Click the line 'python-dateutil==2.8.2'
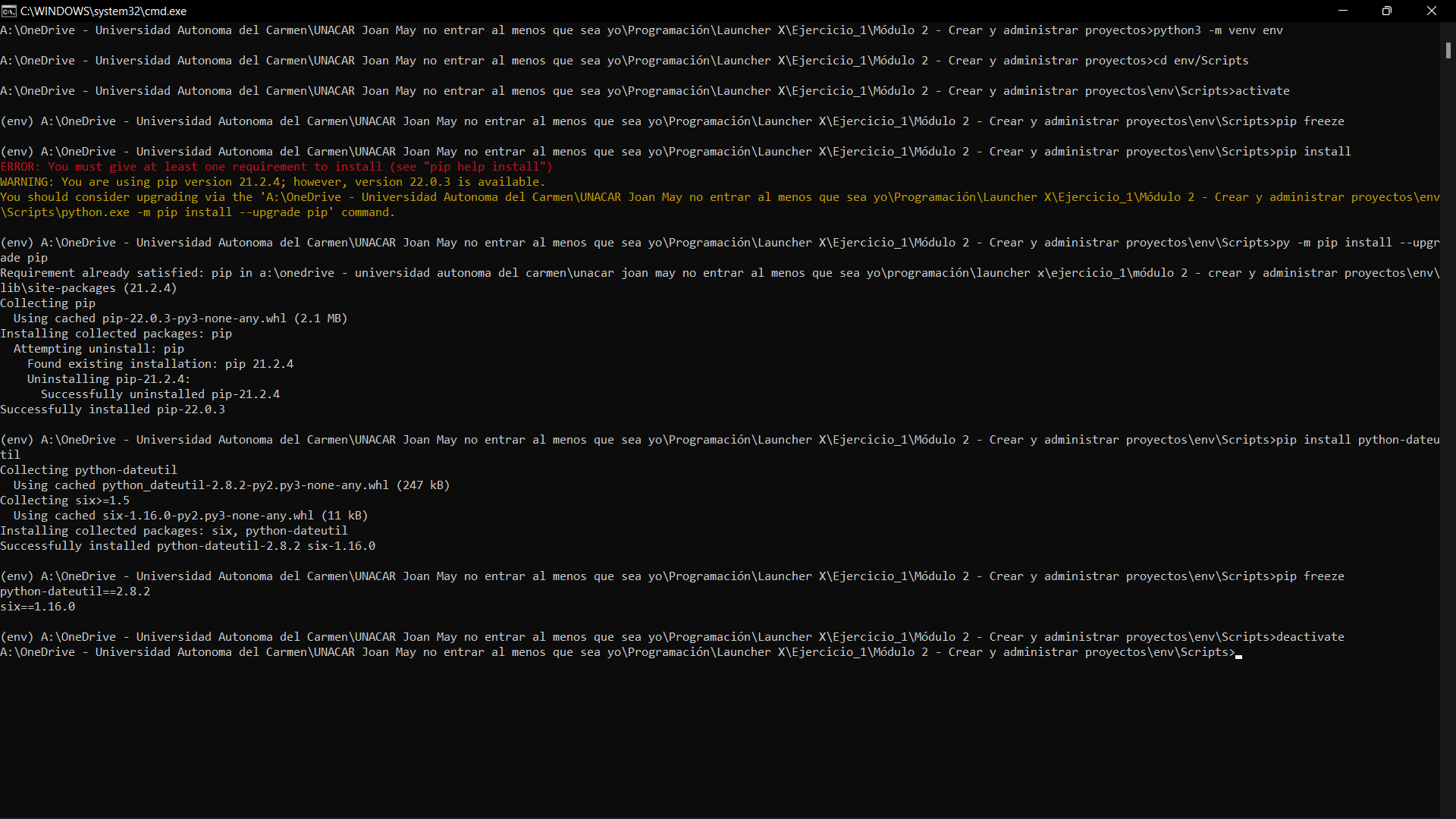The height and width of the screenshot is (819, 1456). coord(75,591)
